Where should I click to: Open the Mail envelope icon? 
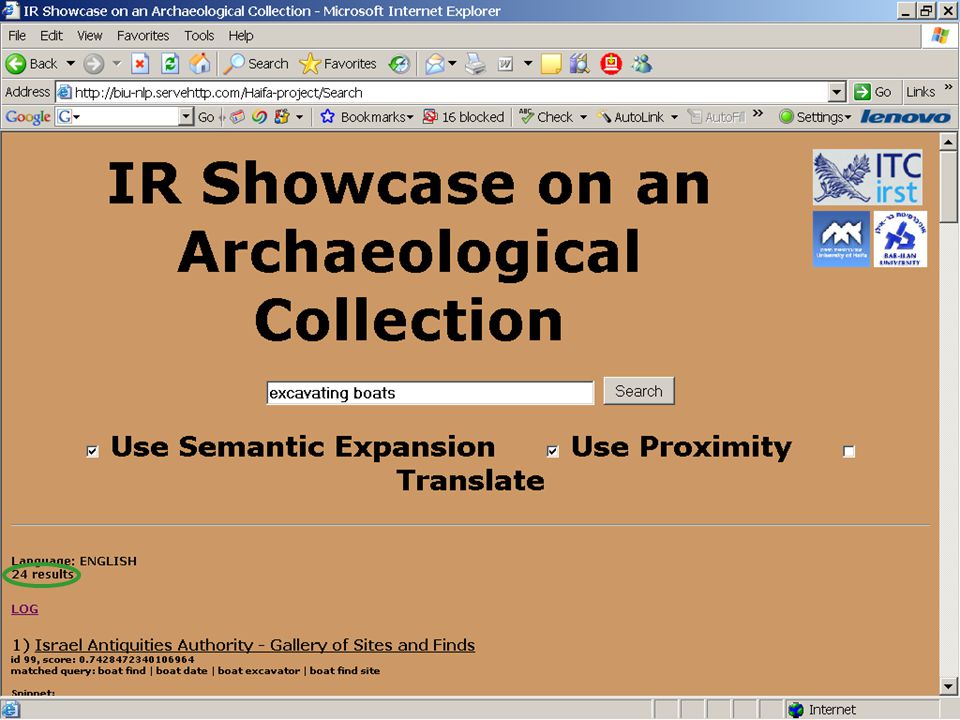point(435,64)
